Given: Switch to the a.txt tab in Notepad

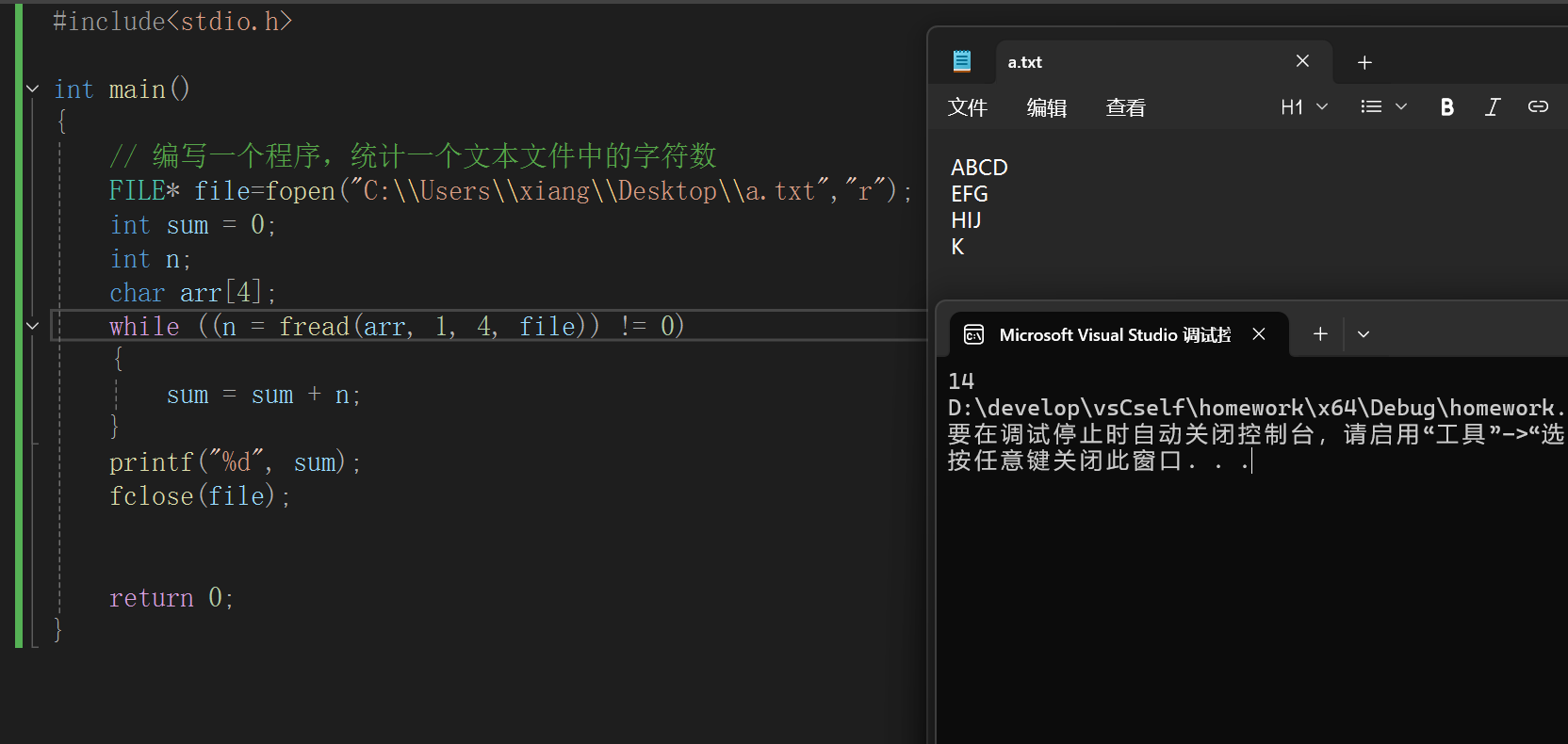Looking at the screenshot, I should [1163, 62].
